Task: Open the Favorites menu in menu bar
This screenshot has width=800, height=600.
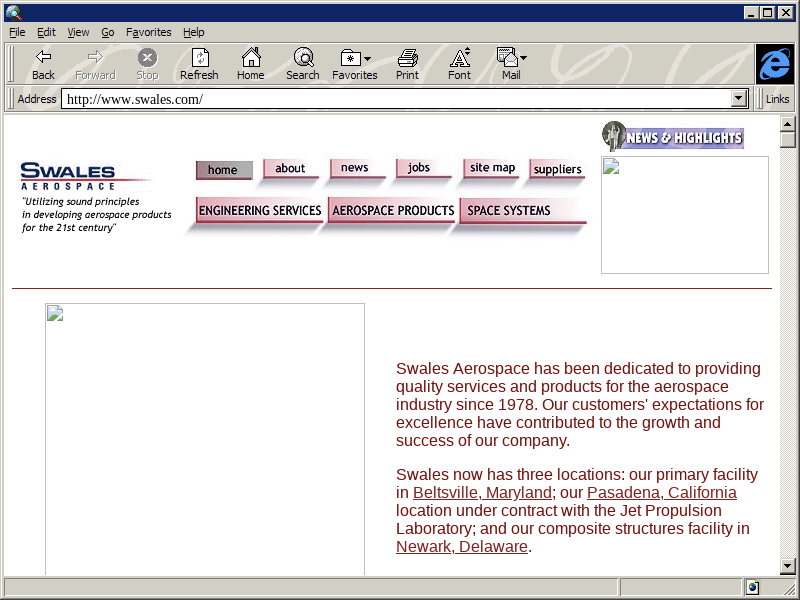Action: [x=148, y=32]
